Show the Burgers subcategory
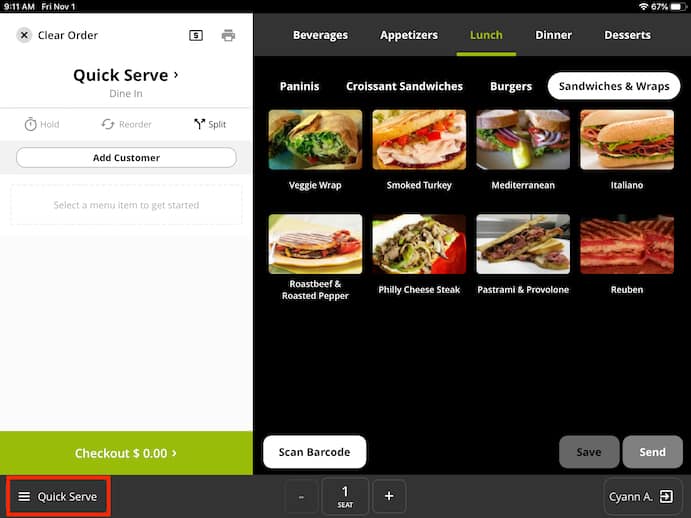The width and height of the screenshot is (691, 518). pos(511,86)
